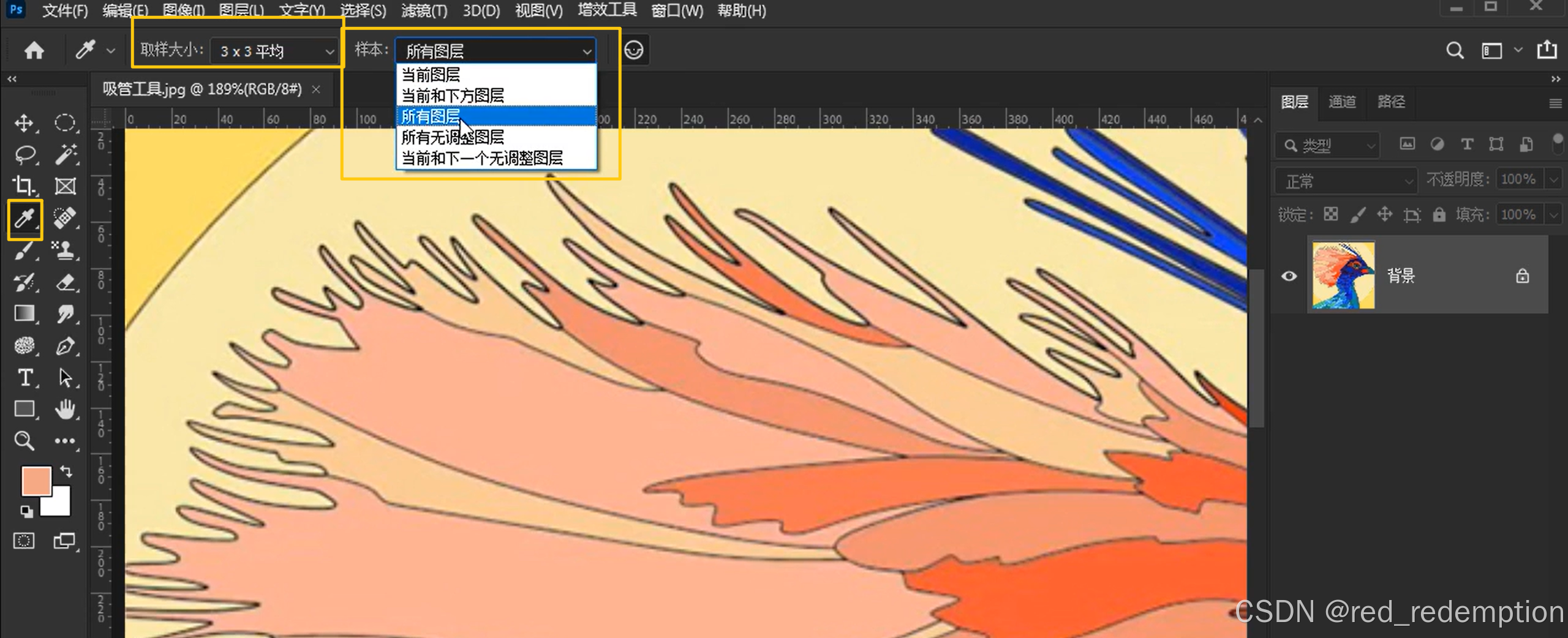Toggle lock image pixels brush icon
1568x638 pixels.
[x=1358, y=214]
